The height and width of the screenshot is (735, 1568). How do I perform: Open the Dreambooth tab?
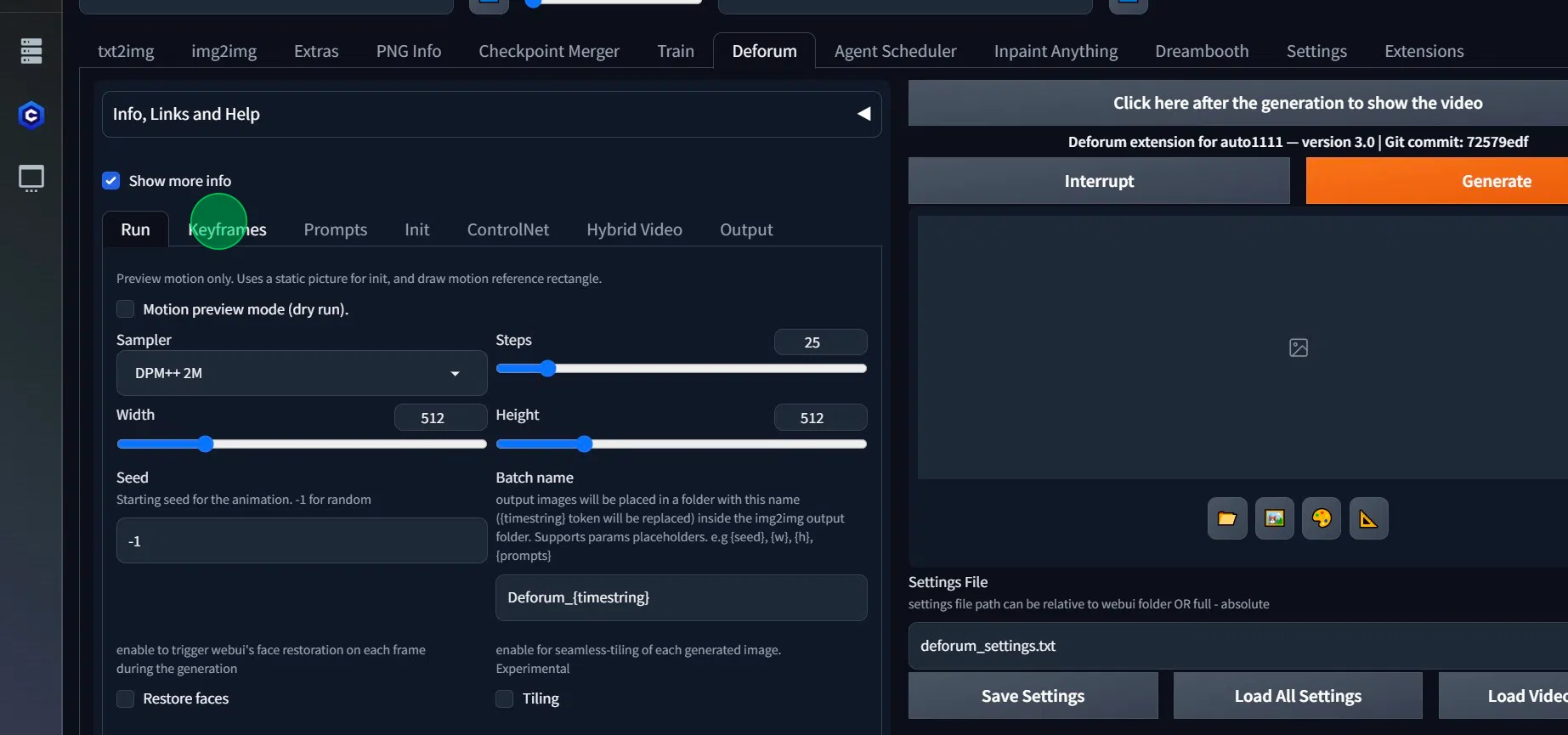(1202, 51)
